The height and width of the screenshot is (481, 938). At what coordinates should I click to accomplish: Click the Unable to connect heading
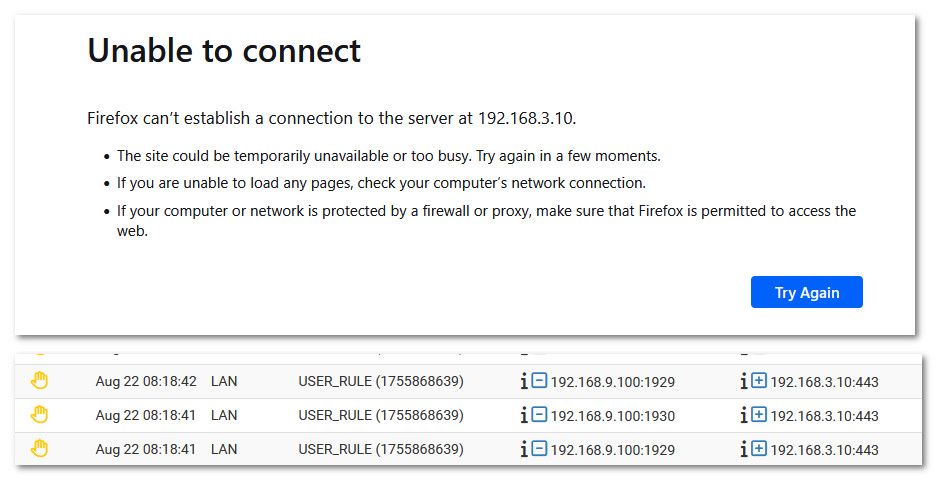224,50
